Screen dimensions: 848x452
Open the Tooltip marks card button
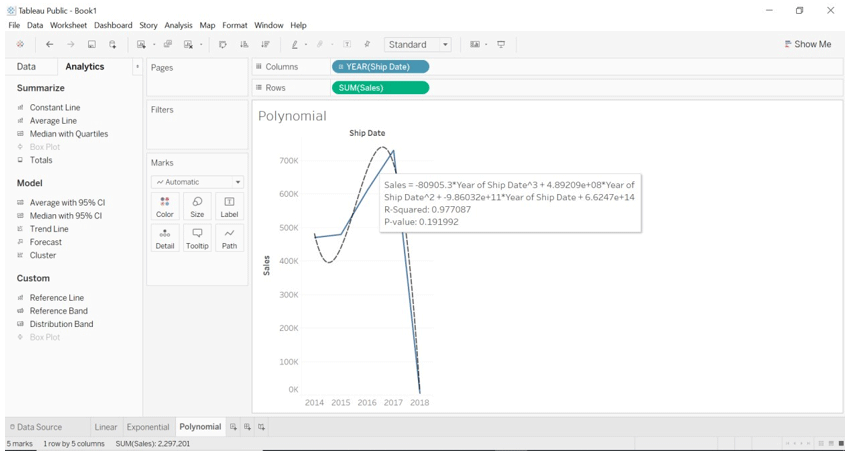[x=197, y=238]
